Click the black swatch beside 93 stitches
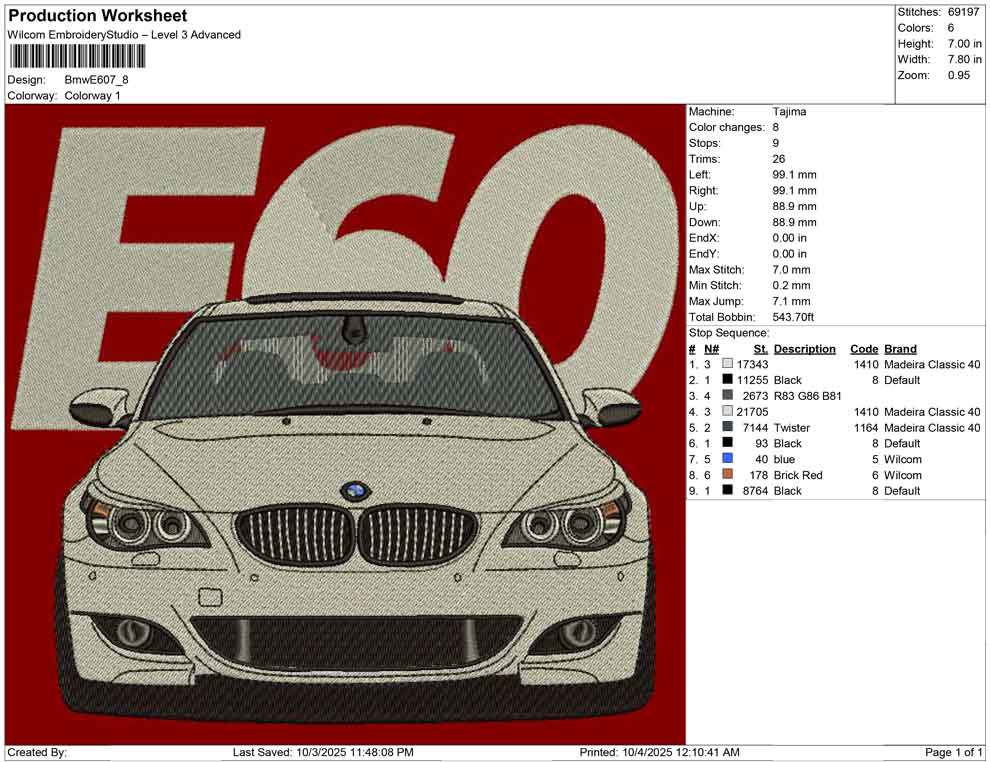 (727, 443)
